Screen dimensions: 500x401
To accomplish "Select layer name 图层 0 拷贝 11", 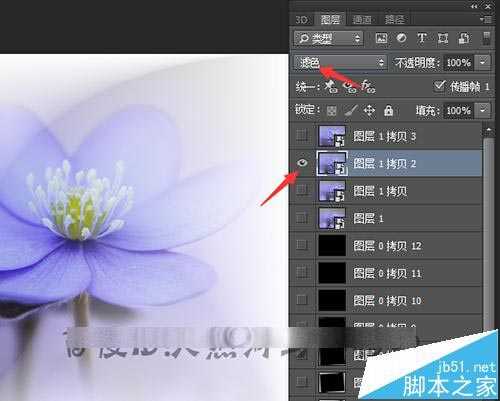I will pyautogui.click(x=387, y=273).
